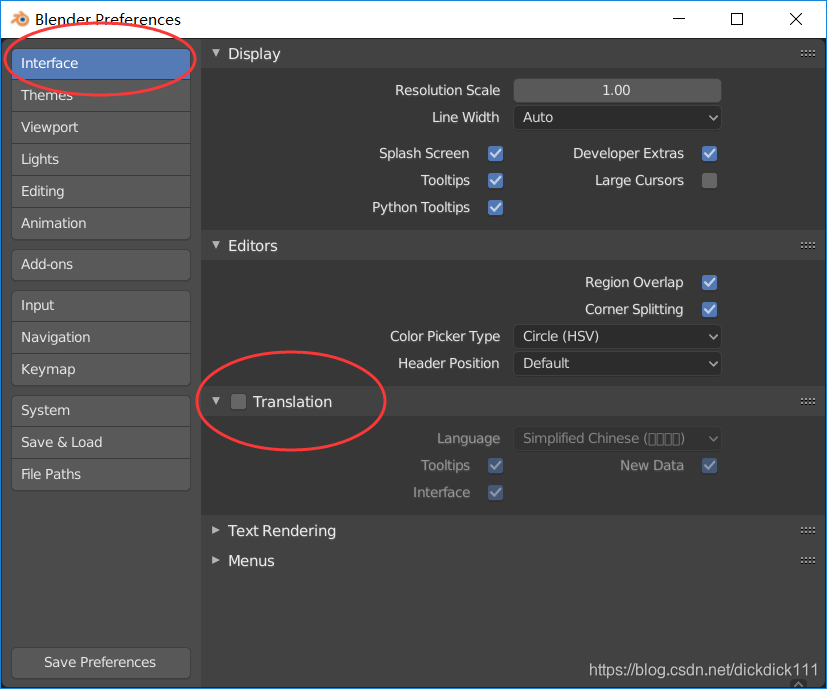Select the Input tab
Image resolution: width=827 pixels, height=689 pixels.
101,305
